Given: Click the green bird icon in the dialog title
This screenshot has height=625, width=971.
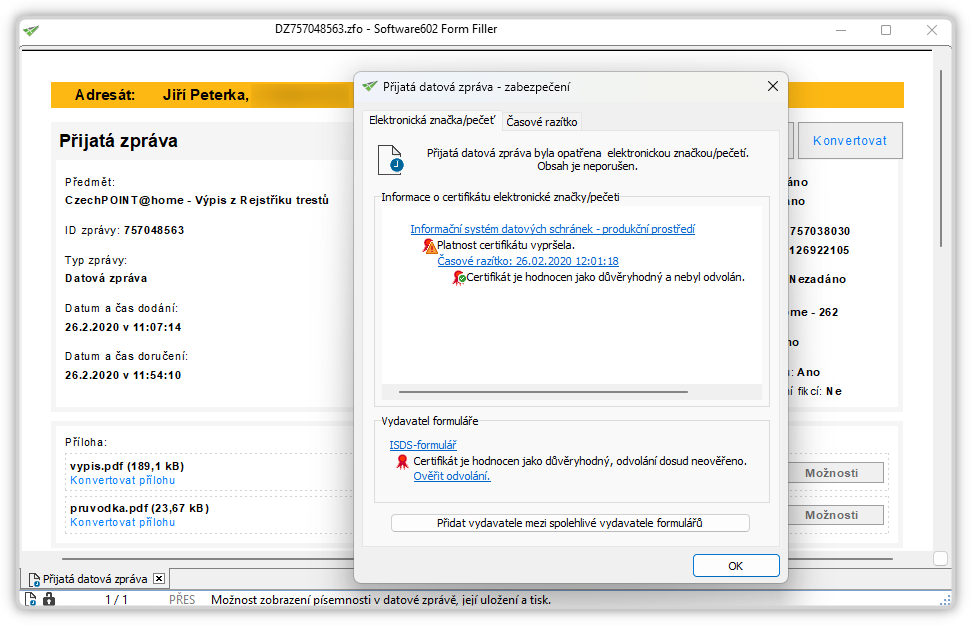Looking at the screenshot, I should click(370, 86).
